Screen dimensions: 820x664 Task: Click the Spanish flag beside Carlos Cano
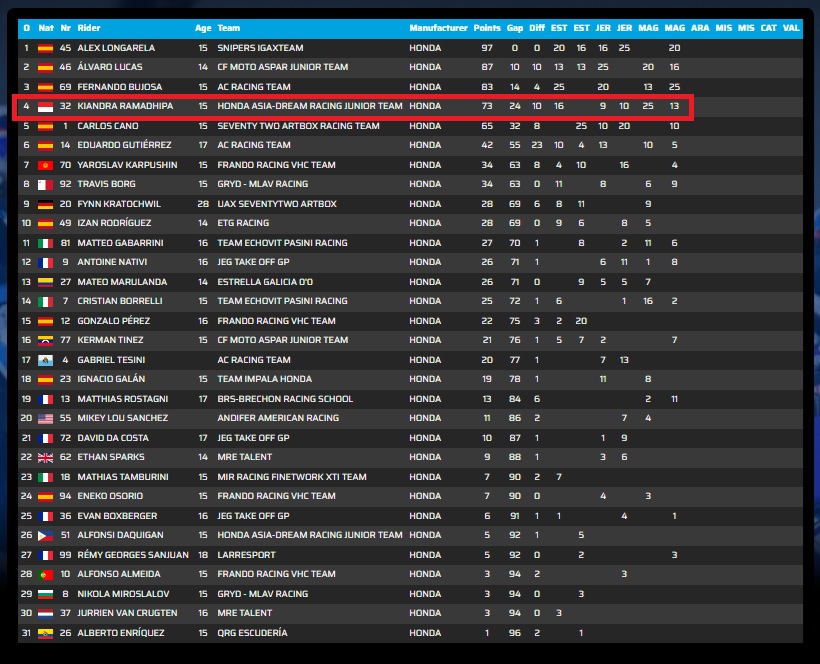coord(45,127)
